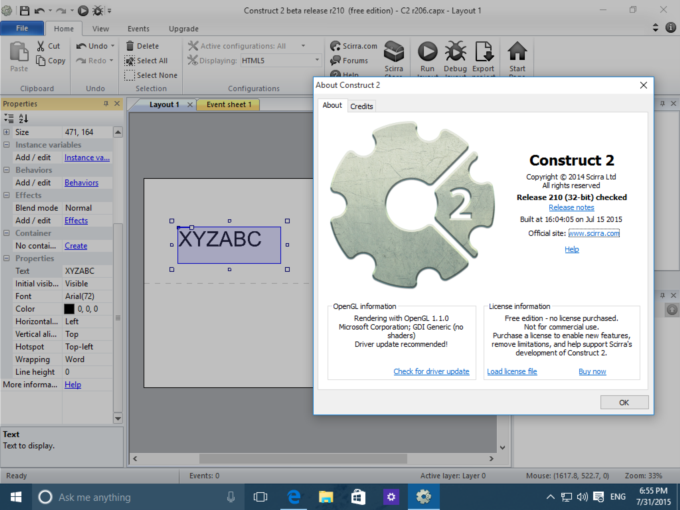The width and height of the screenshot is (680, 510).
Task: Close the Layout 1 tab
Action: pos(190,105)
